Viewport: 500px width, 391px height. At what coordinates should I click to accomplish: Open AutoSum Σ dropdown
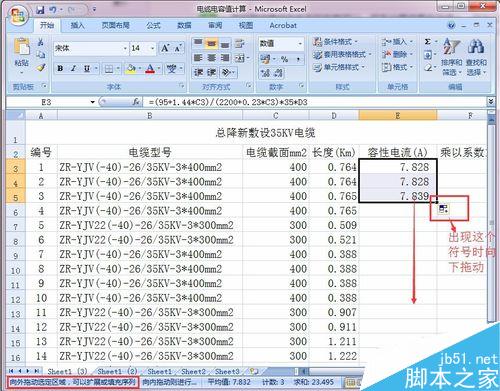tap(436, 42)
